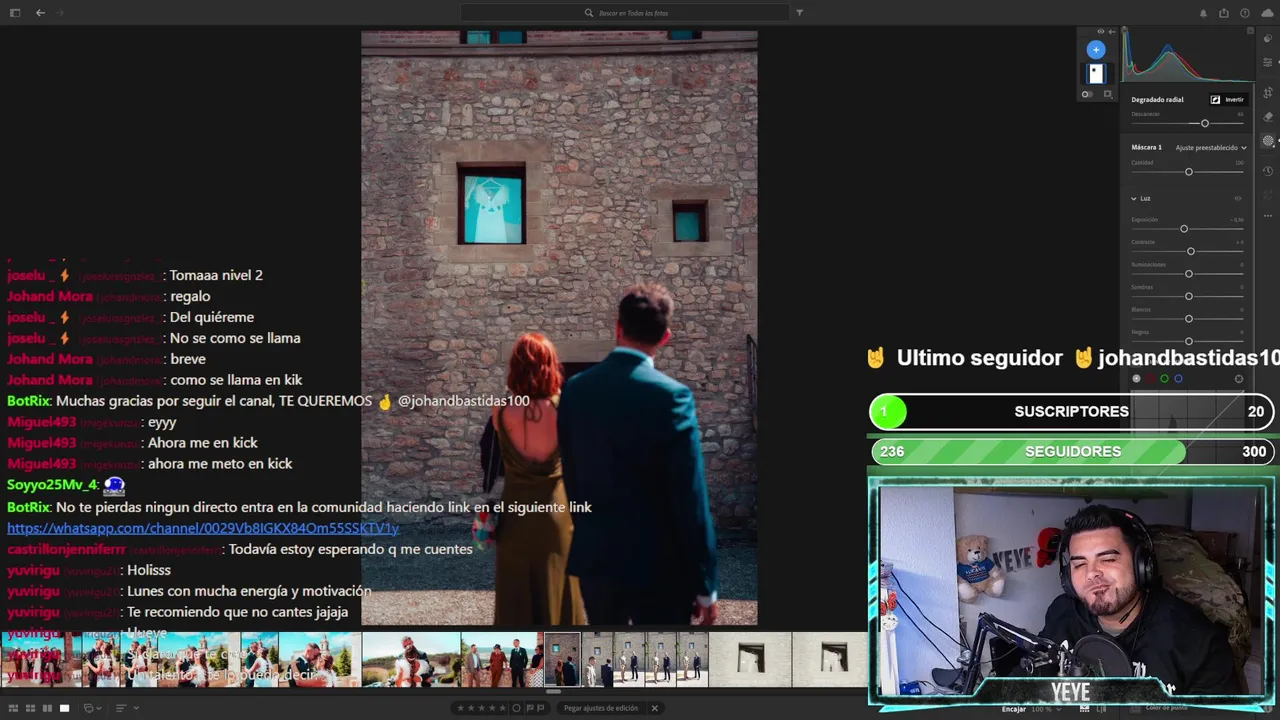Flag photo as picked

(530, 708)
